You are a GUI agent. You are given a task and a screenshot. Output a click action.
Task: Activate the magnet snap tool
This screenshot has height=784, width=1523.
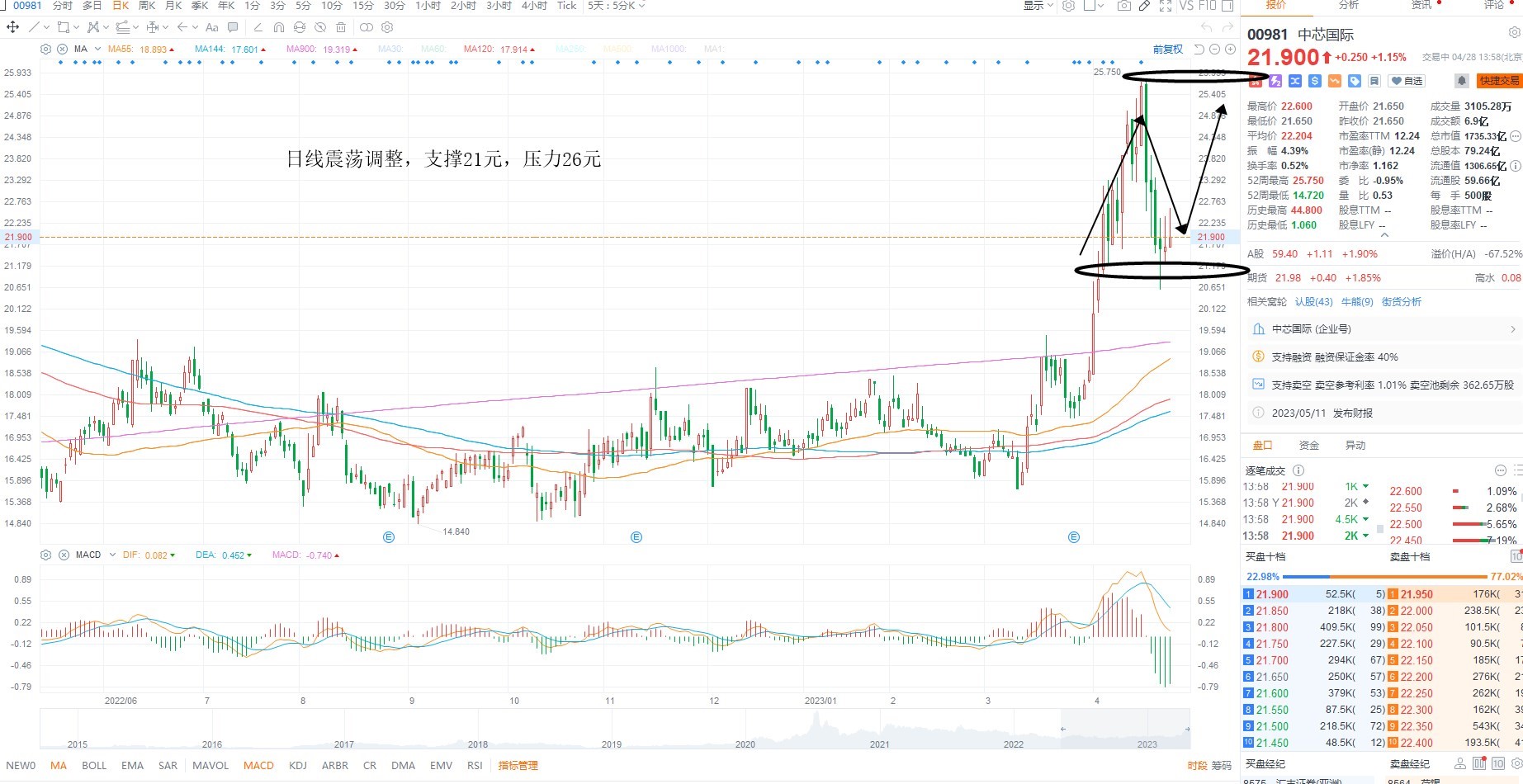(x=279, y=27)
